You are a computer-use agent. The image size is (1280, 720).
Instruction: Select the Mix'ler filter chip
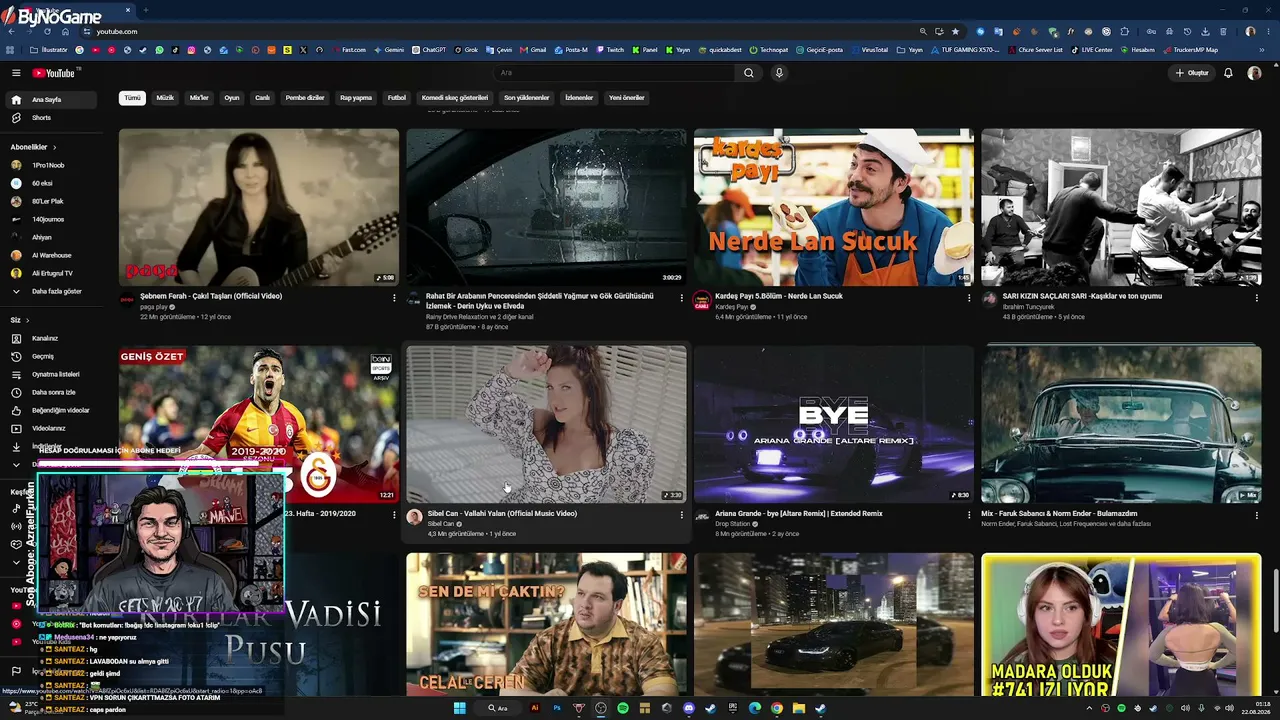click(199, 98)
